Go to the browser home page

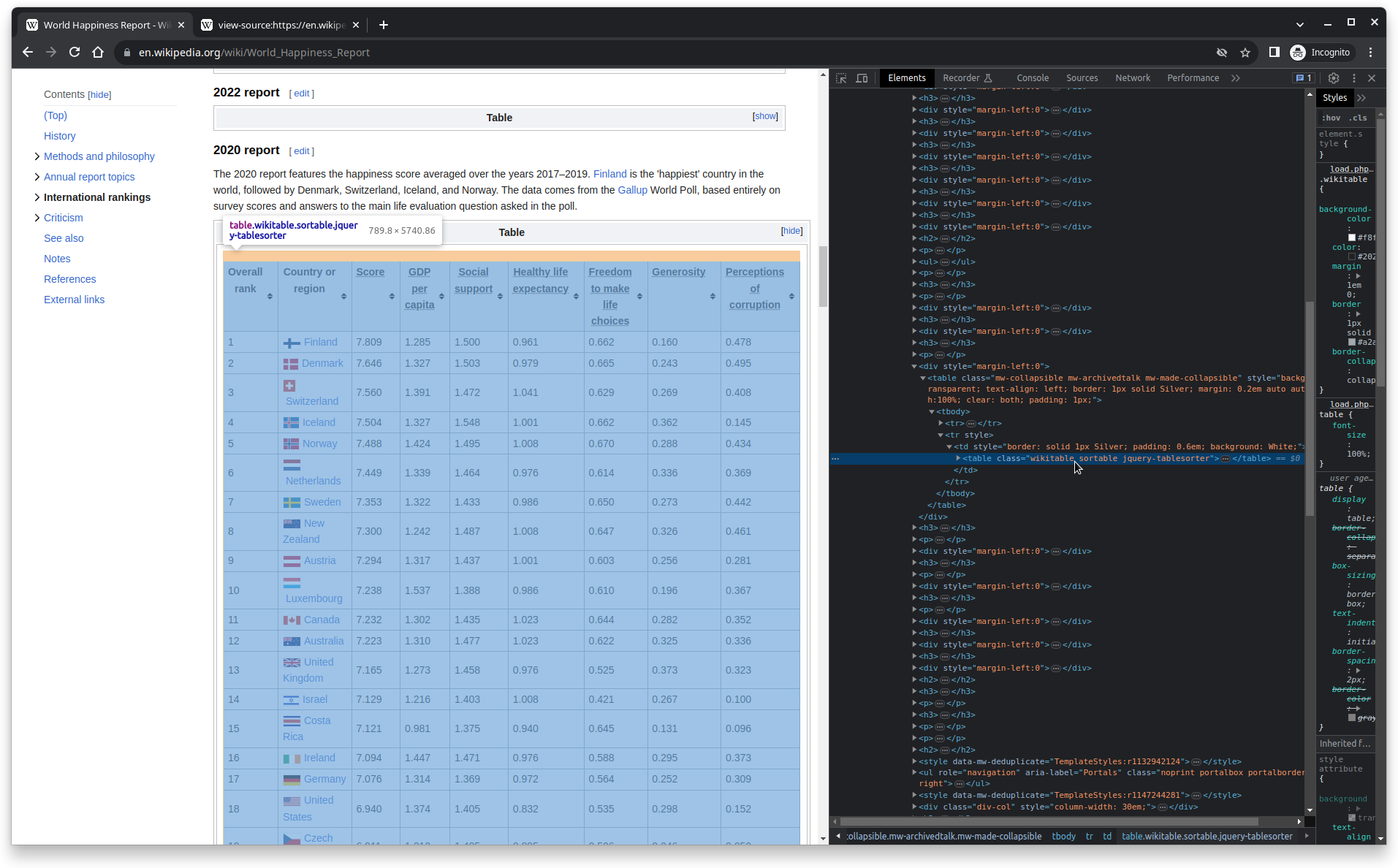tap(98, 52)
